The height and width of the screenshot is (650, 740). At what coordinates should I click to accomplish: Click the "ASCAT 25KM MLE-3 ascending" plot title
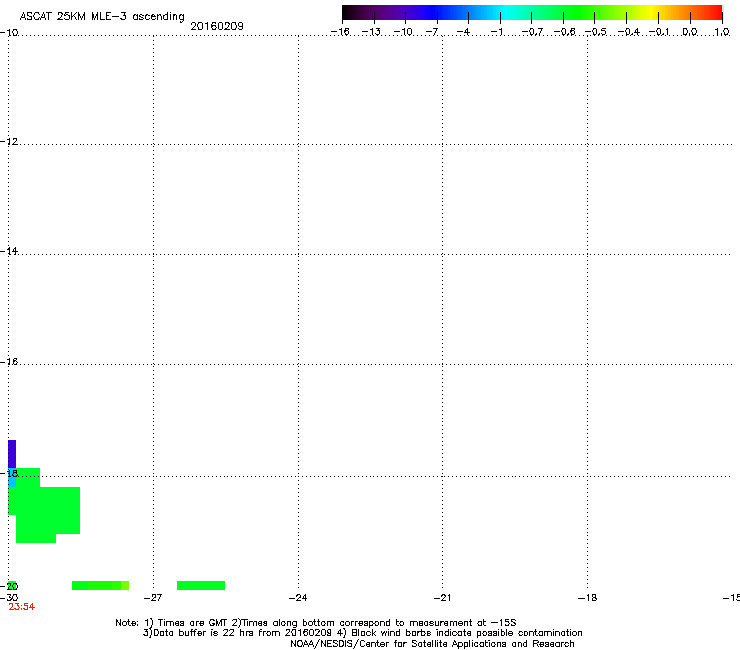click(x=102, y=17)
